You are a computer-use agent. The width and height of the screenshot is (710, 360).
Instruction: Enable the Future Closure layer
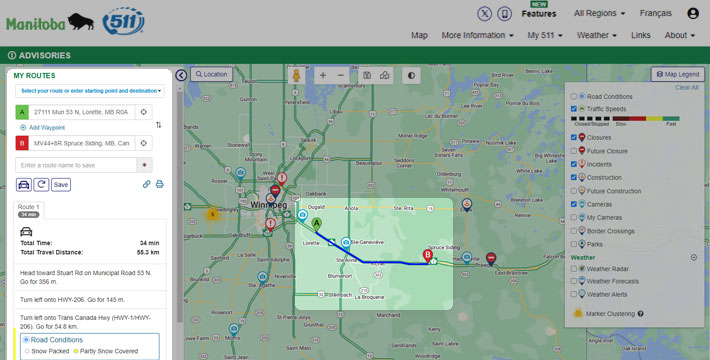(x=574, y=151)
